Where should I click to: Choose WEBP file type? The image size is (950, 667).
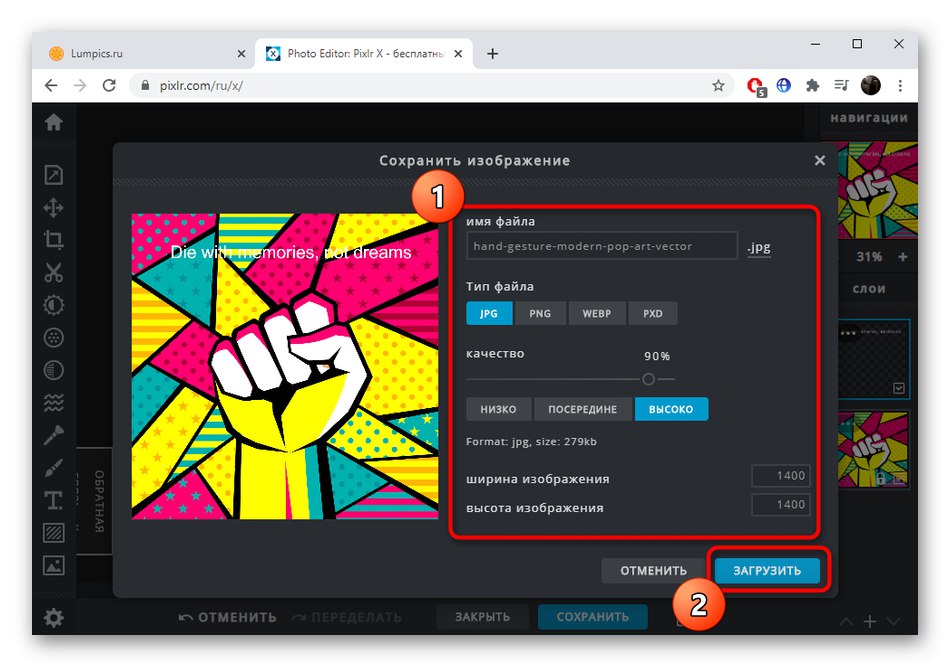[597, 313]
